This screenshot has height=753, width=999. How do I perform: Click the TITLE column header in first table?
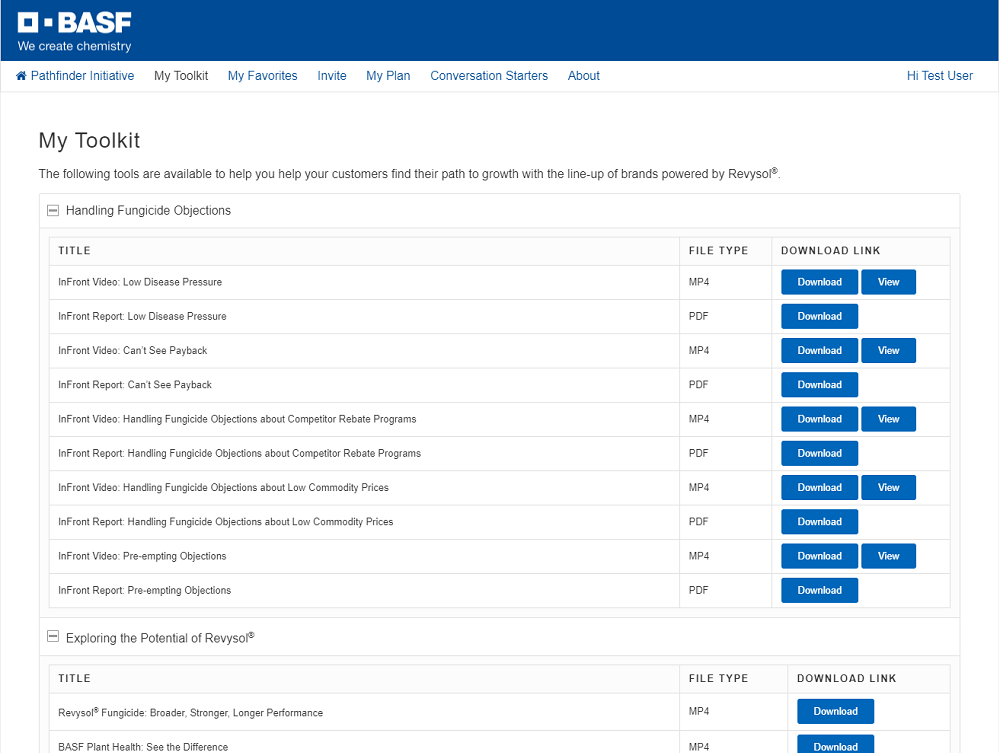point(75,251)
